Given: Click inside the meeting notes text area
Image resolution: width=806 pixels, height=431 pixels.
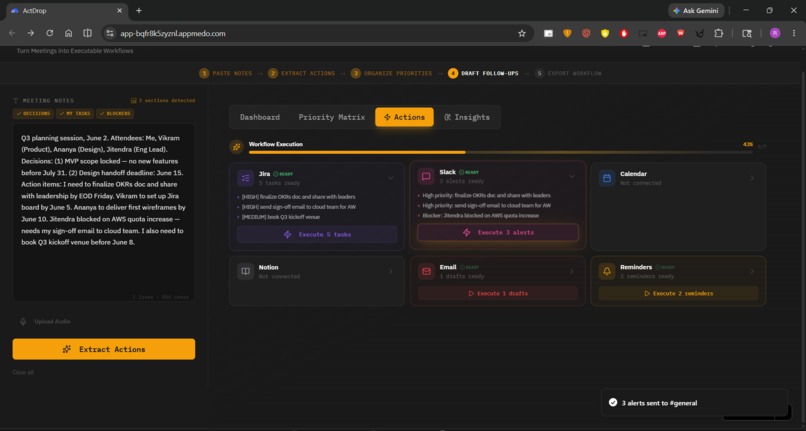Looking at the screenshot, I should (104, 212).
